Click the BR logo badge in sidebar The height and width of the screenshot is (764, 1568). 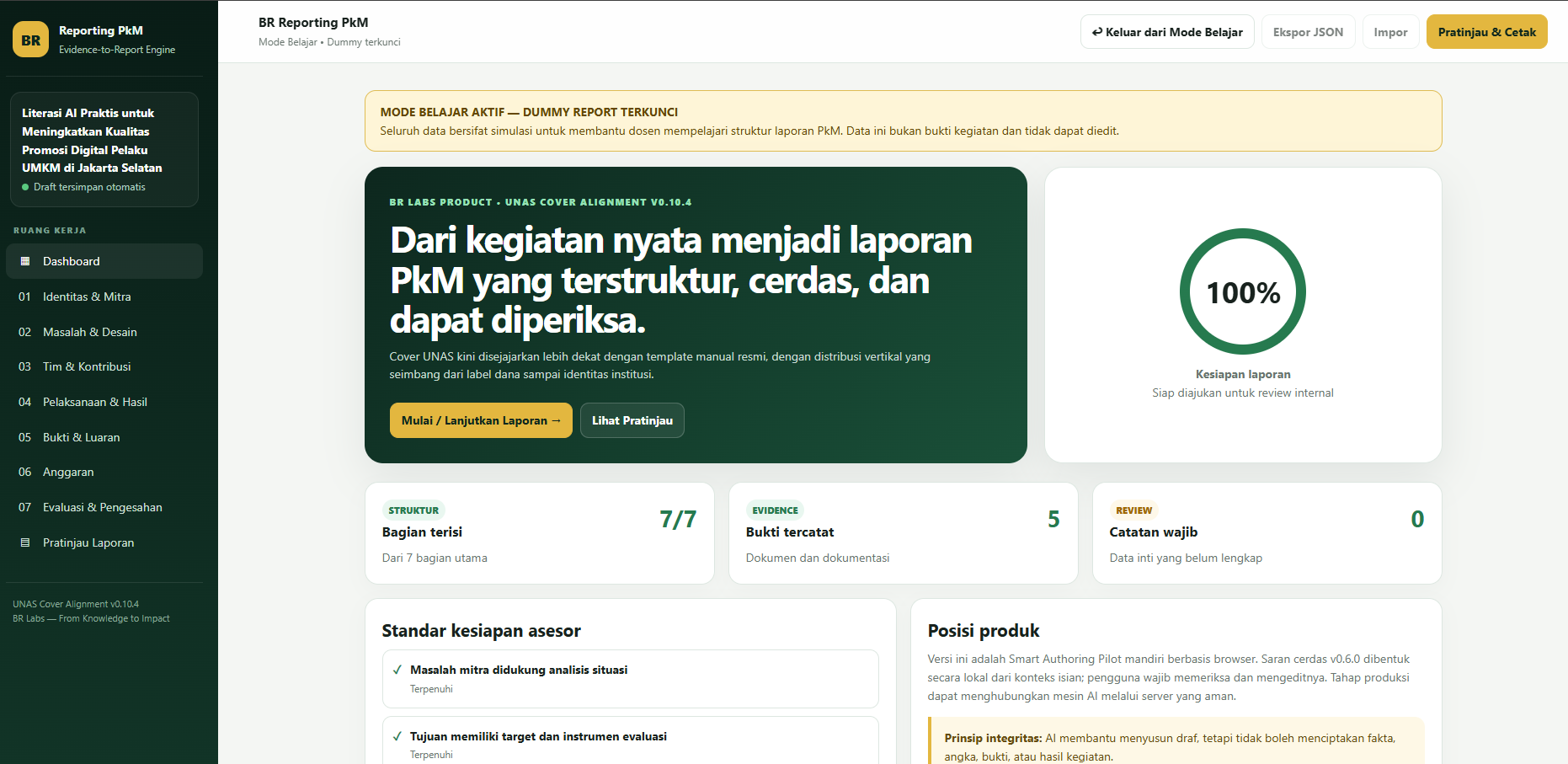pos(31,40)
